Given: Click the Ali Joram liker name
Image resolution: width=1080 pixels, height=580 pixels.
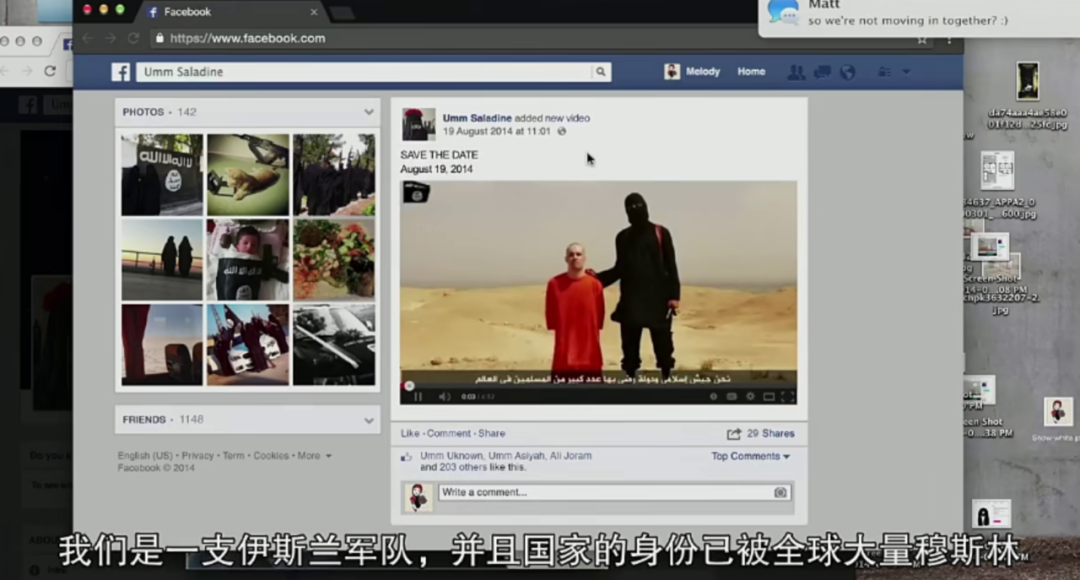Looking at the screenshot, I should [x=570, y=456].
